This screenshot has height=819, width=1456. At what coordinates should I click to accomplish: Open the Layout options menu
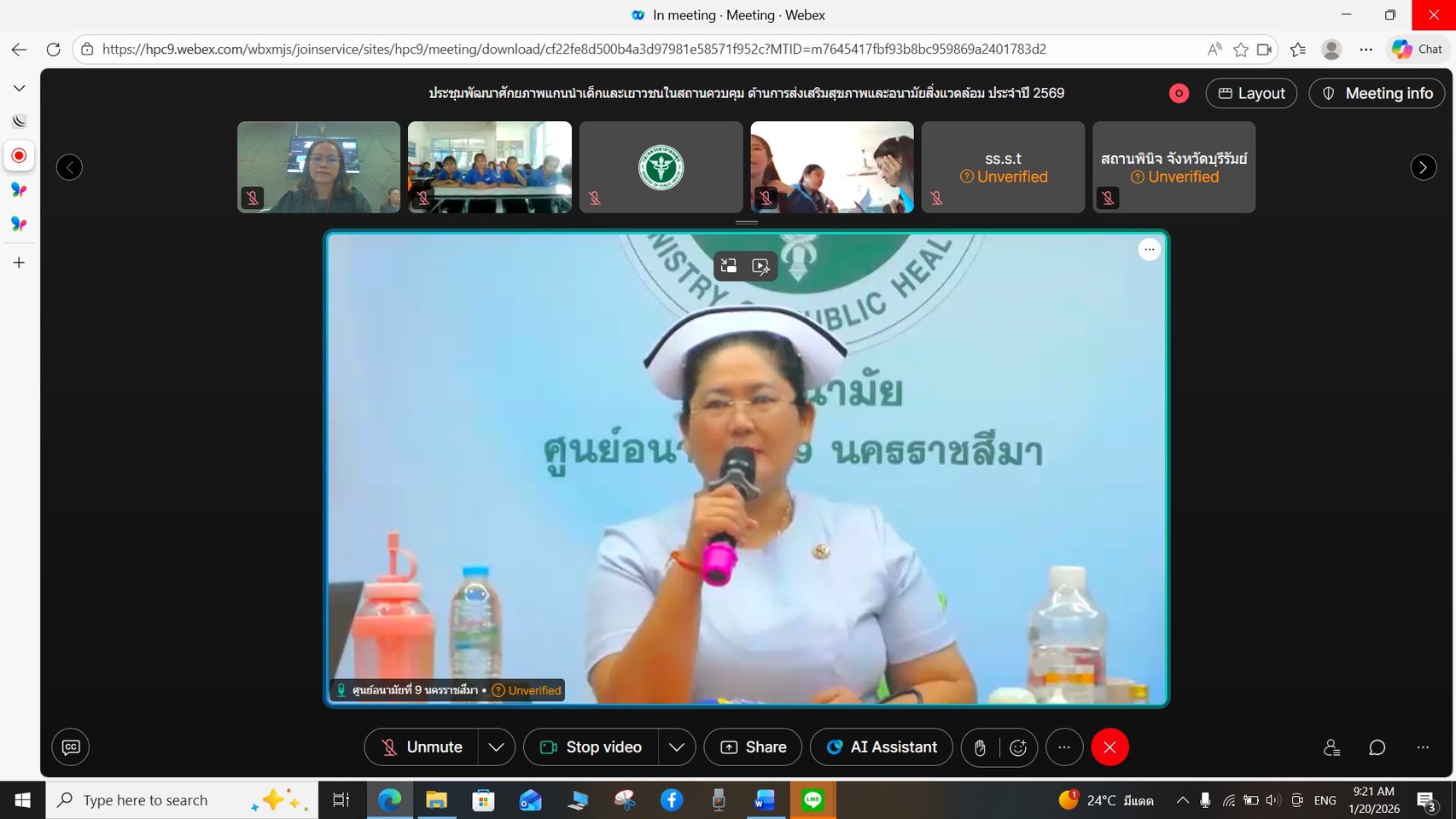coord(1251,93)
